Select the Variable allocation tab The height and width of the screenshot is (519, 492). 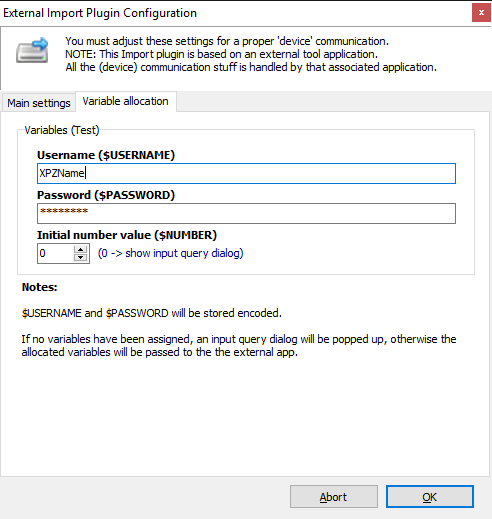[126, 101]
